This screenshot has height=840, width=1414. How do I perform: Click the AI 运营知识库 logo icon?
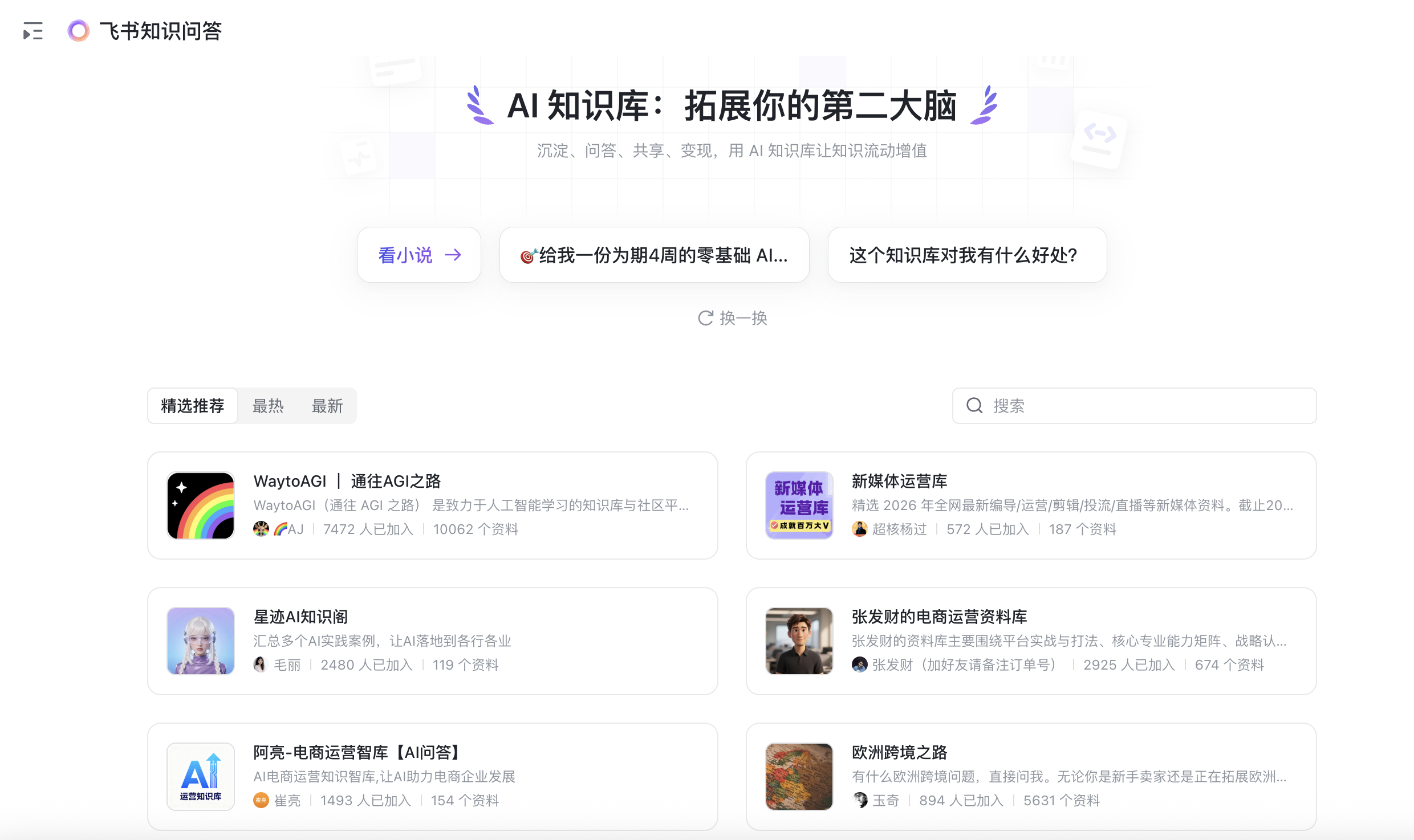[201, 777]
